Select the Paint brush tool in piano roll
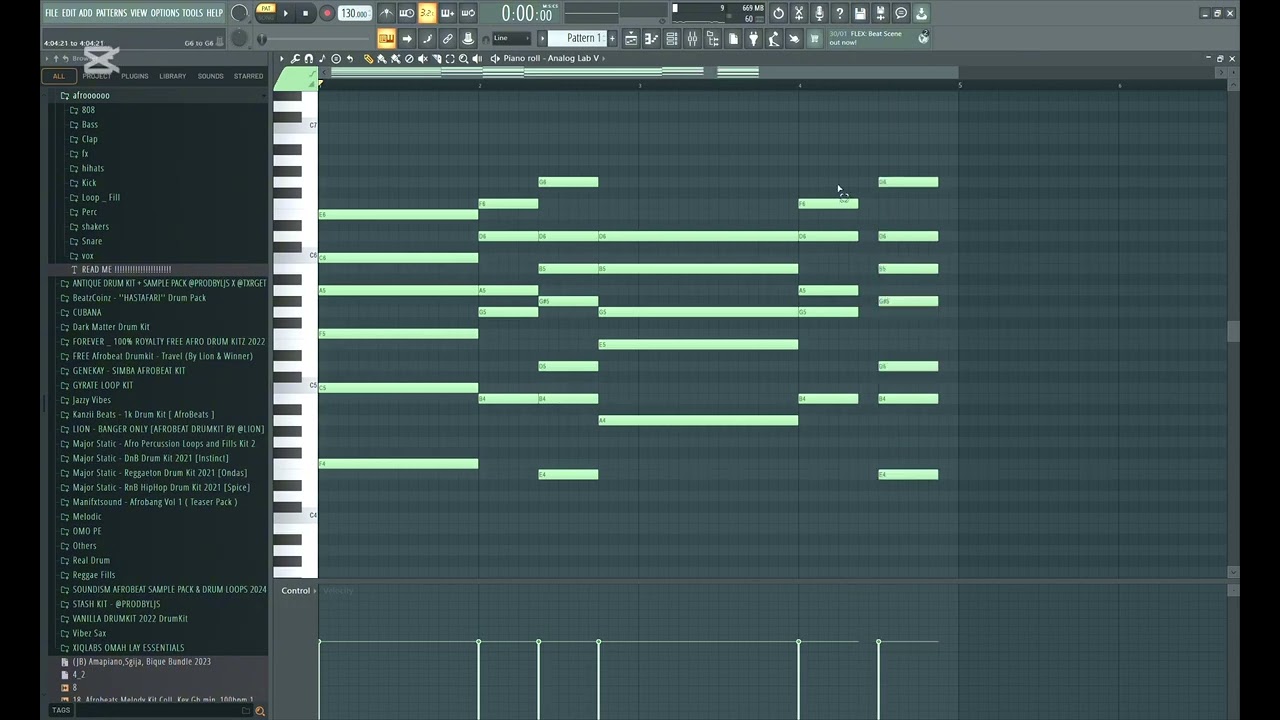The image size is (1280, 720). click(381, 58)
